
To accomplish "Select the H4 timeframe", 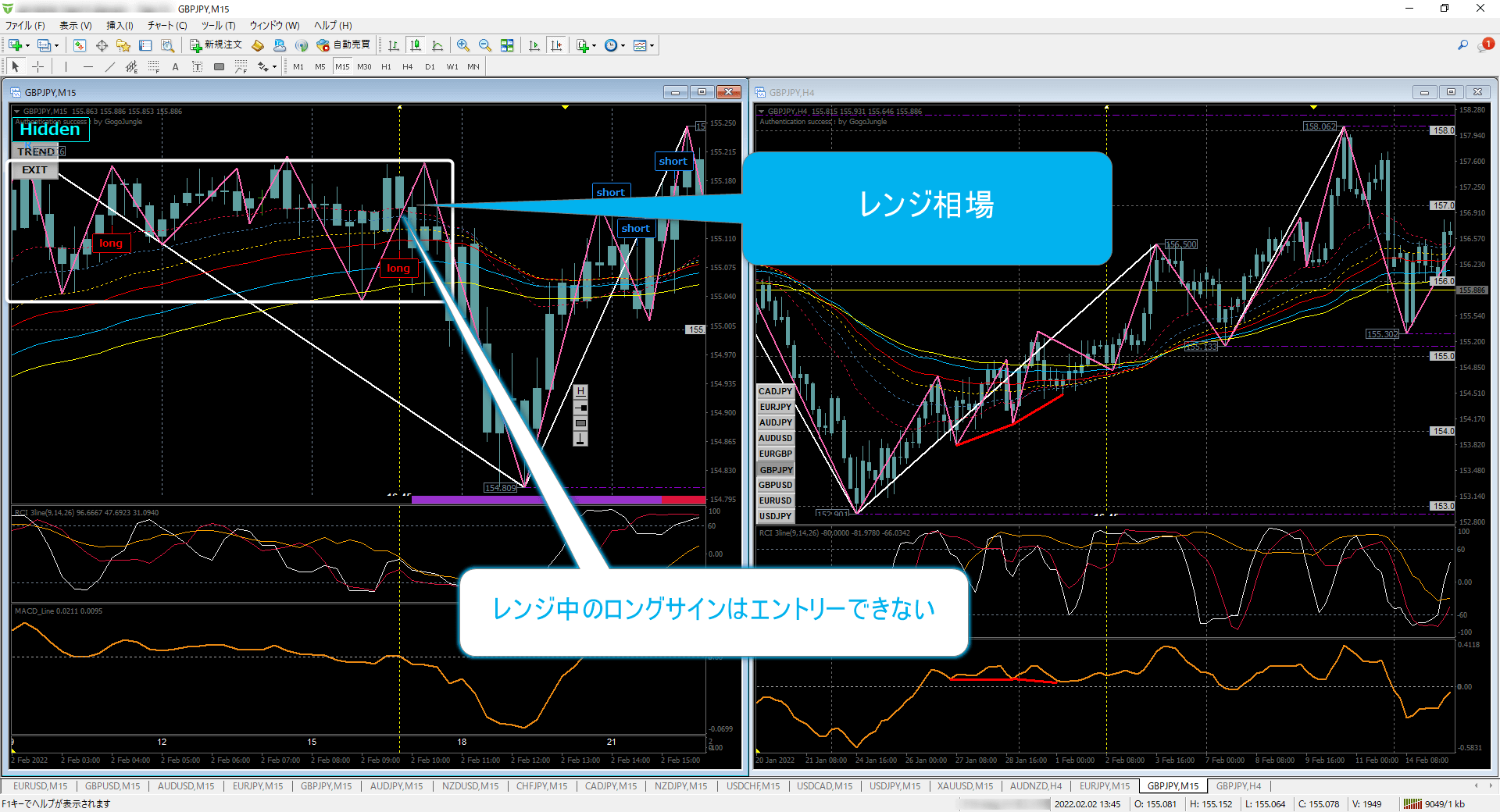I will [x=407, y=67].
